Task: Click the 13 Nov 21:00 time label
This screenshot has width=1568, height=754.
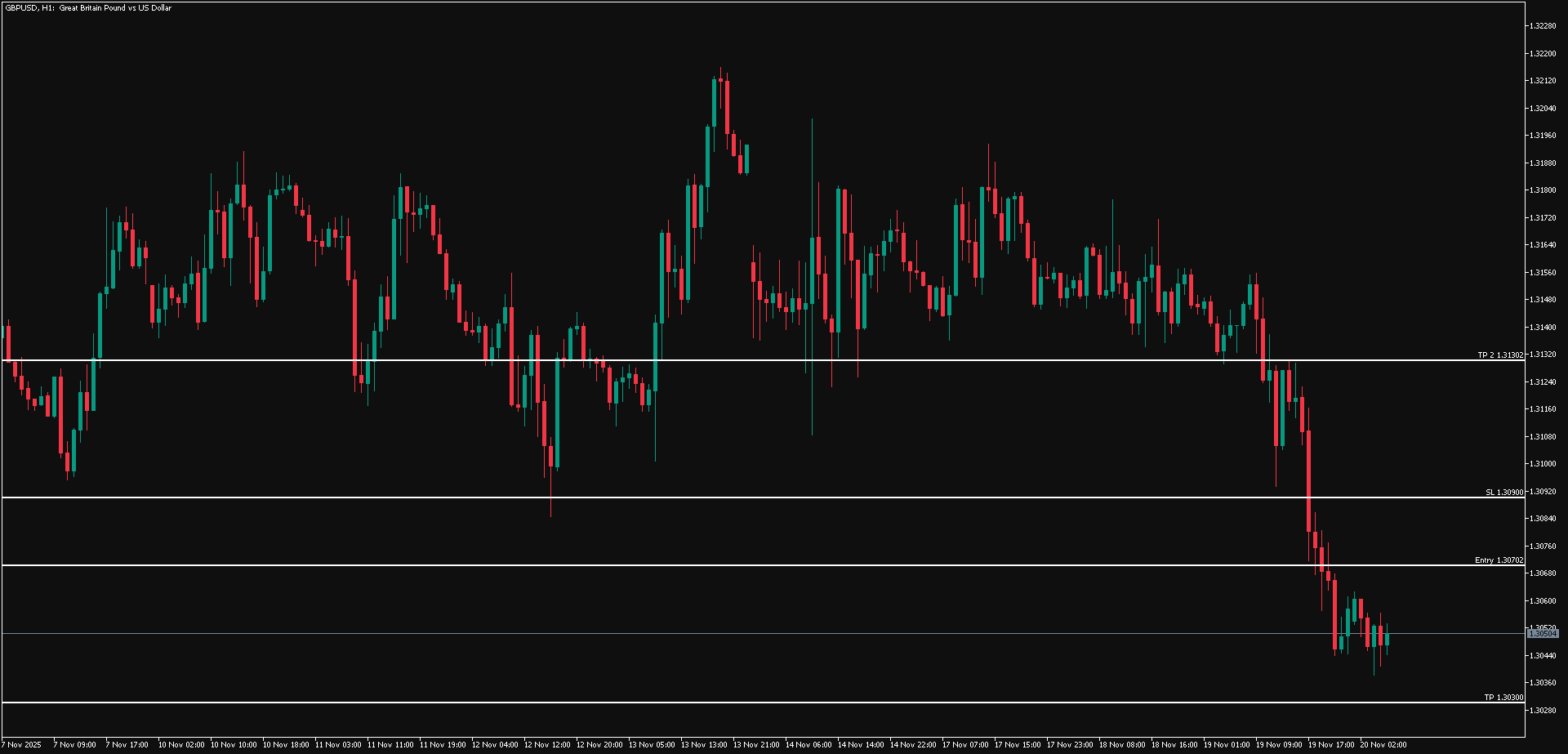Action: tap(756, 745)
